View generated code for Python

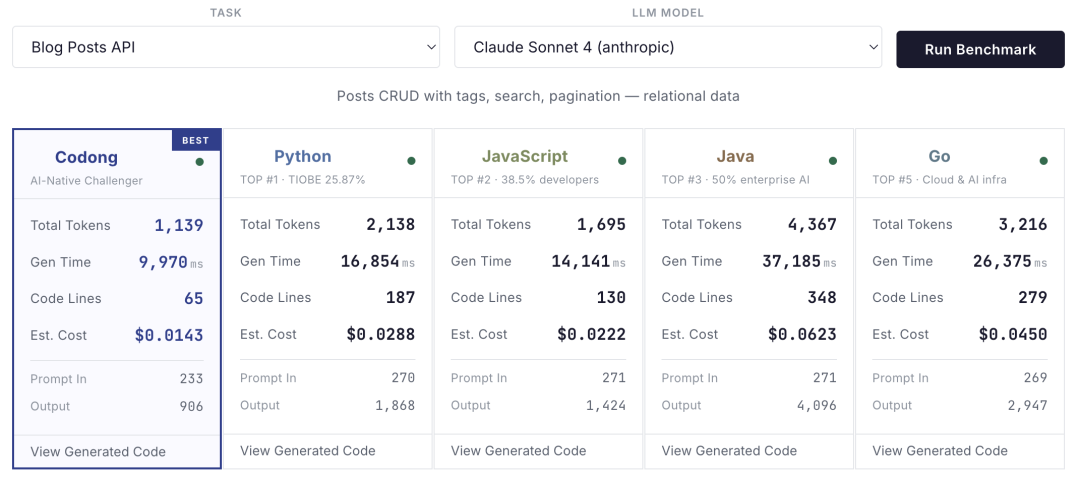coord(308,451)
